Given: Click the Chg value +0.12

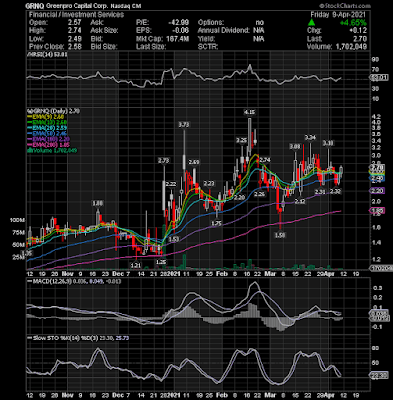Looking at the screenshot, I should click(x=358, y=31).
